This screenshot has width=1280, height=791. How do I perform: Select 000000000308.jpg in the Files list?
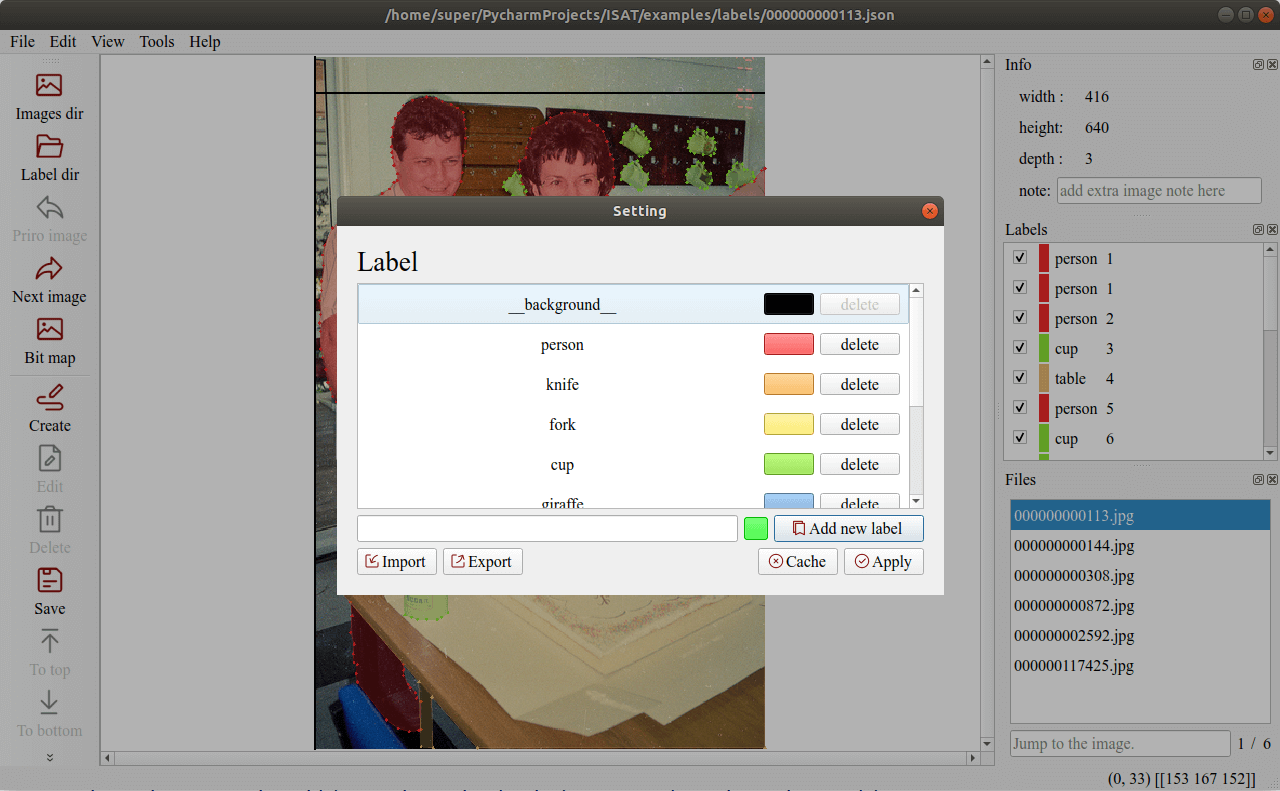(1074, 576)
